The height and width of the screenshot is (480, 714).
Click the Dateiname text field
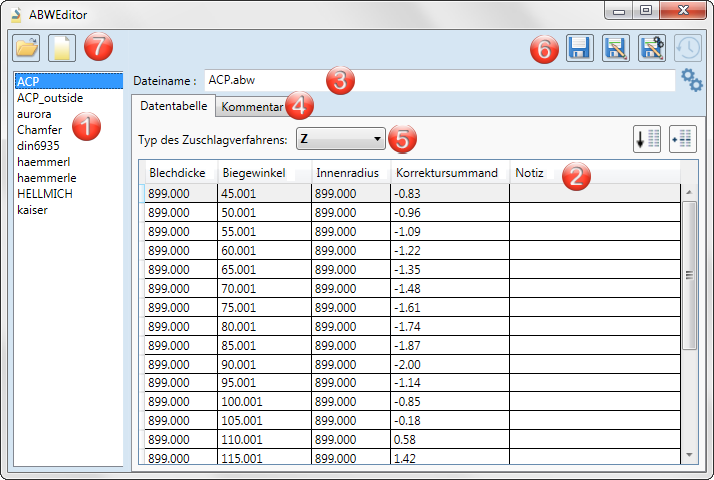point(438,80)
